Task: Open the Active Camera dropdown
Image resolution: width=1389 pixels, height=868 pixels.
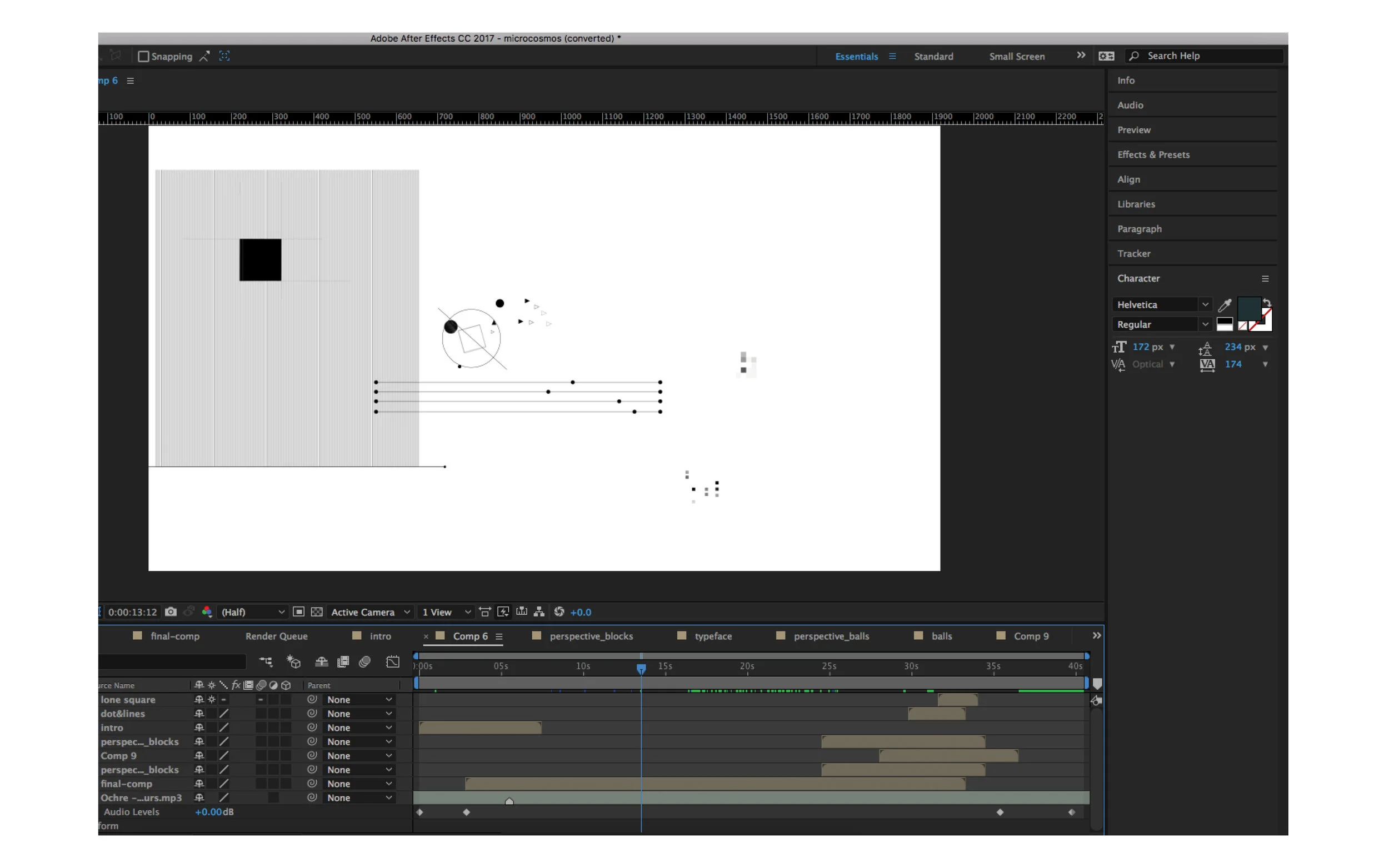Action: coord(371,612)
